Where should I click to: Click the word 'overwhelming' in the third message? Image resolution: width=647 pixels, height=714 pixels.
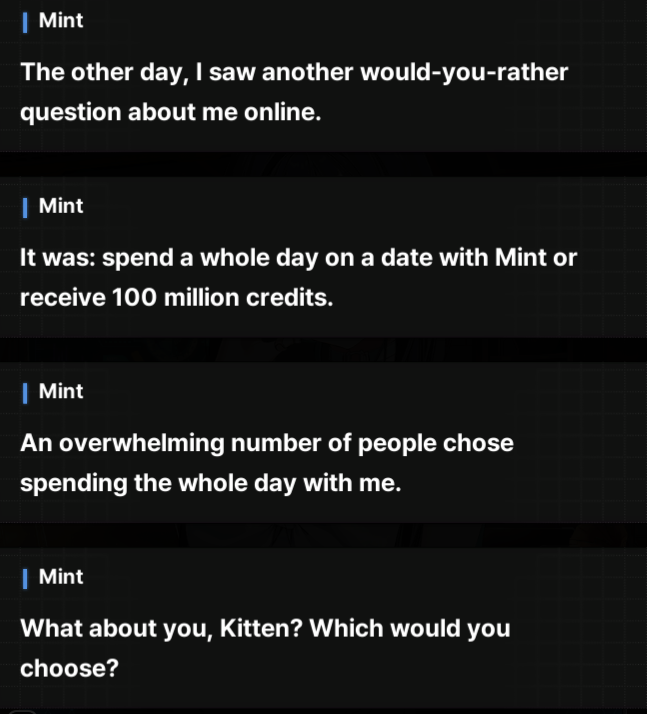[x=141, y=444]
